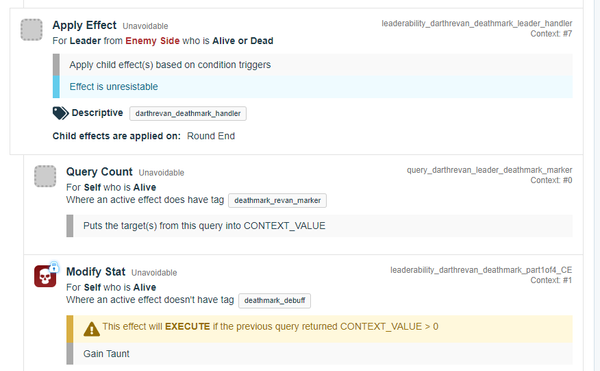Click the leaderability_darthrevan_deathmark_leader_handler identifier
The width and height of the screenshot is (600, 371).
pos(477,23)
